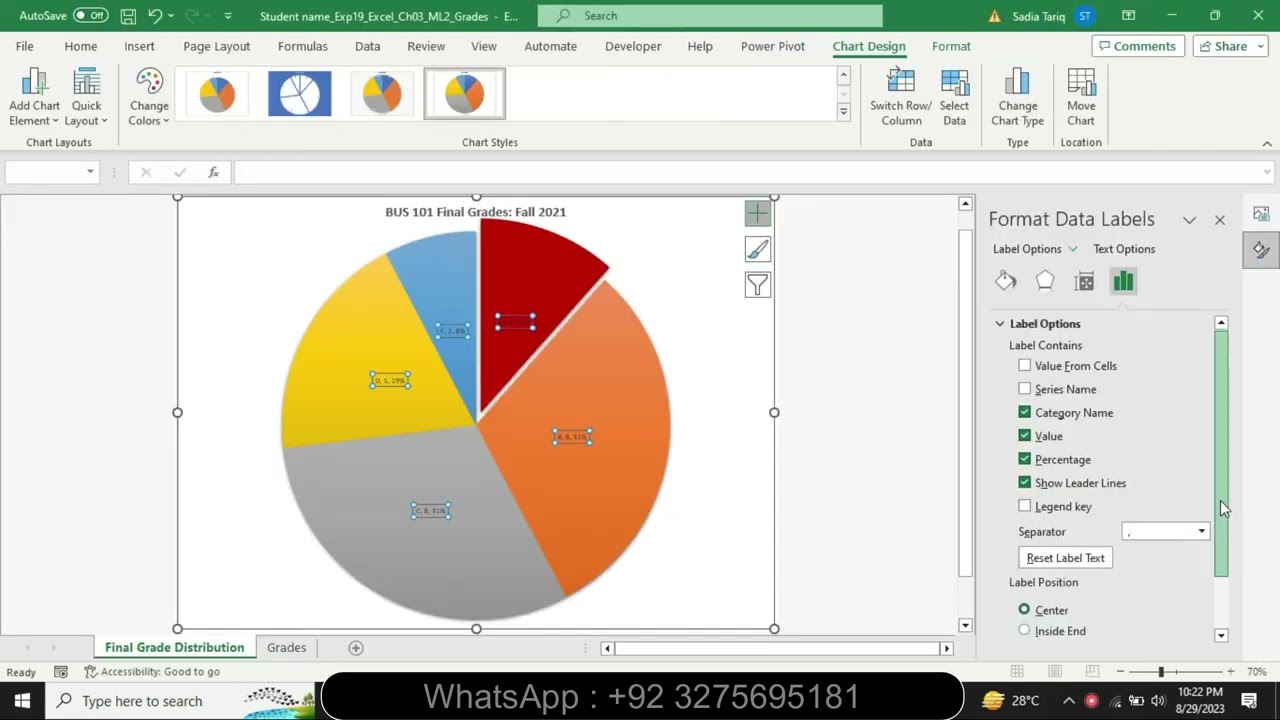
Task: Enable the Legend key checkbox
Action: (x=1024, y=506)
